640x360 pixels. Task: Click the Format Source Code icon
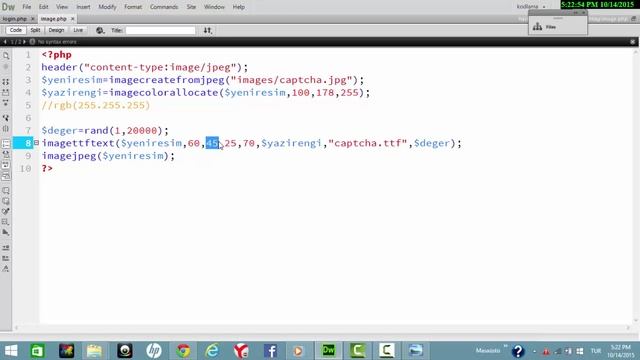pos(6,269)
